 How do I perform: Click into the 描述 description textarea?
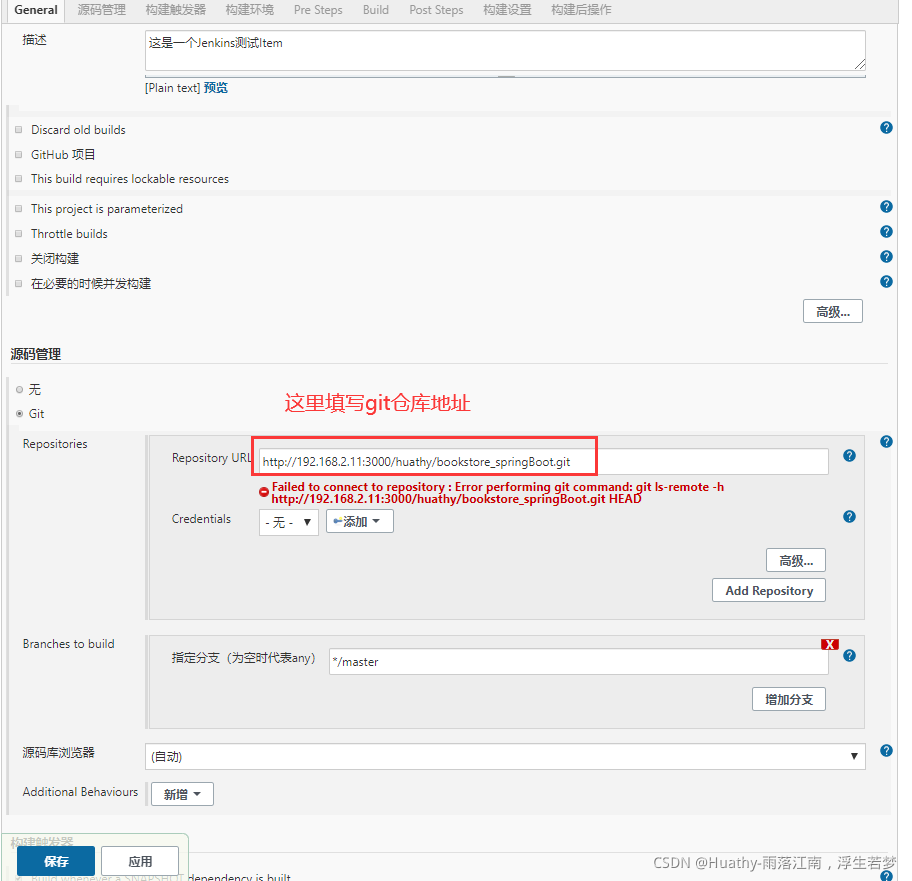(505, 51)
